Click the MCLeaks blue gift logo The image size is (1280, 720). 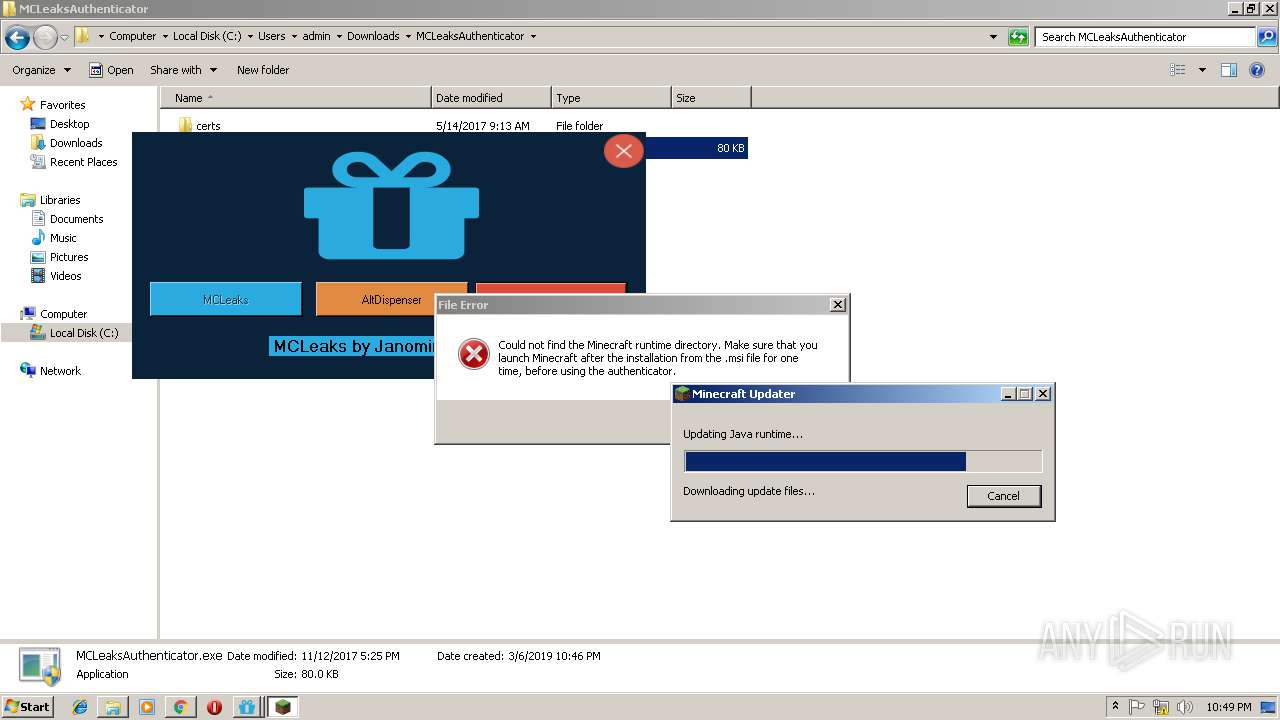pyautogui.click(x=391, y=205)
